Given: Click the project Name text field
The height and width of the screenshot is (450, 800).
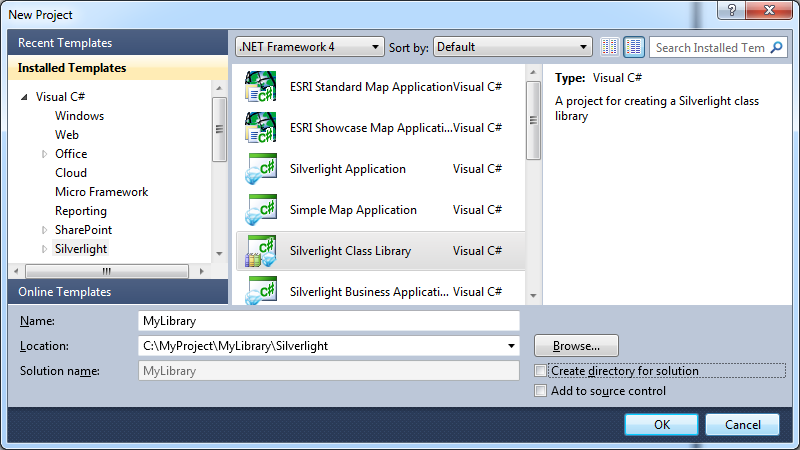Looking at the screenshot, I should [329, 321].
